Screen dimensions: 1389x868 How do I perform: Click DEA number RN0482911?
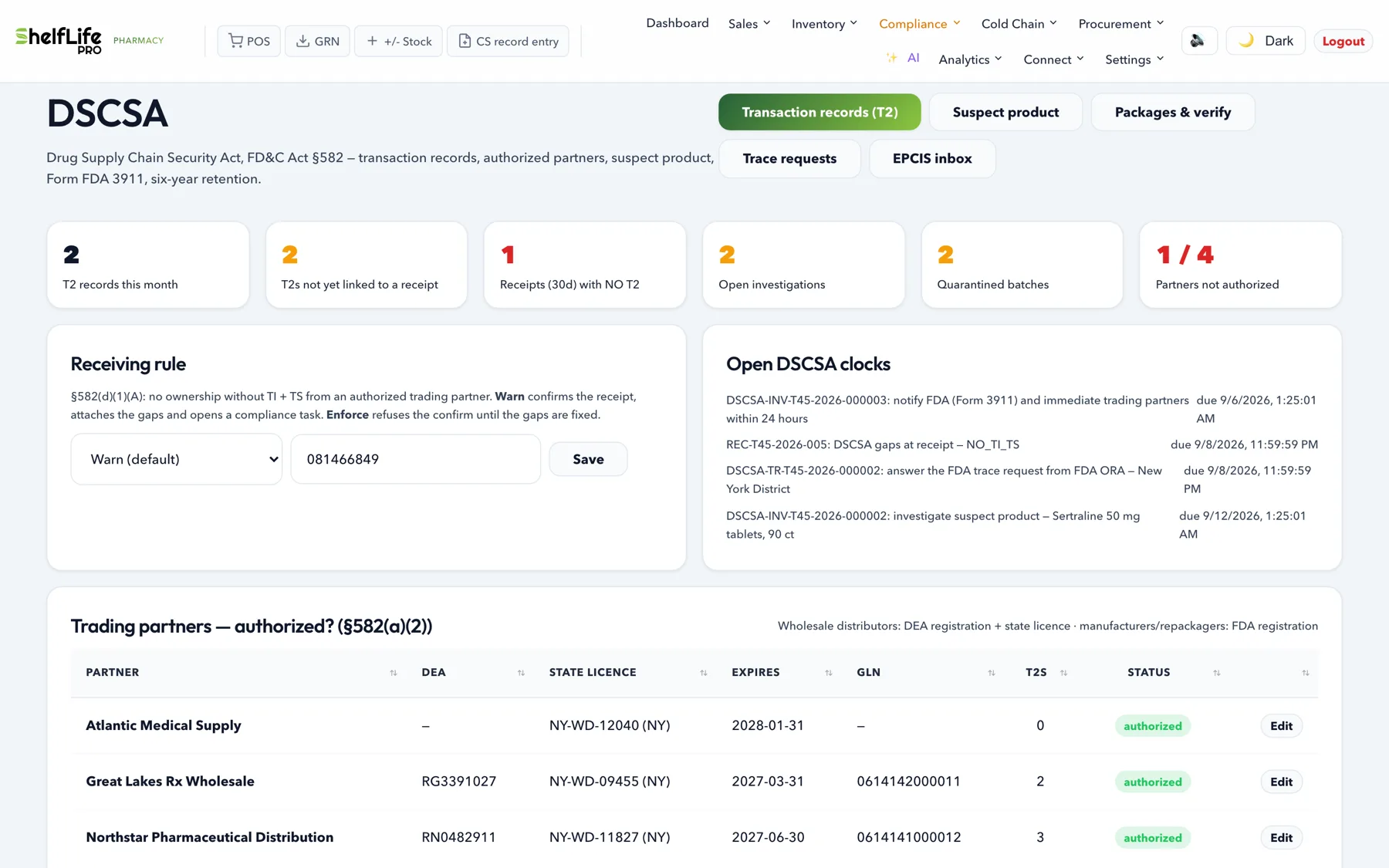(x=459, y=838)
